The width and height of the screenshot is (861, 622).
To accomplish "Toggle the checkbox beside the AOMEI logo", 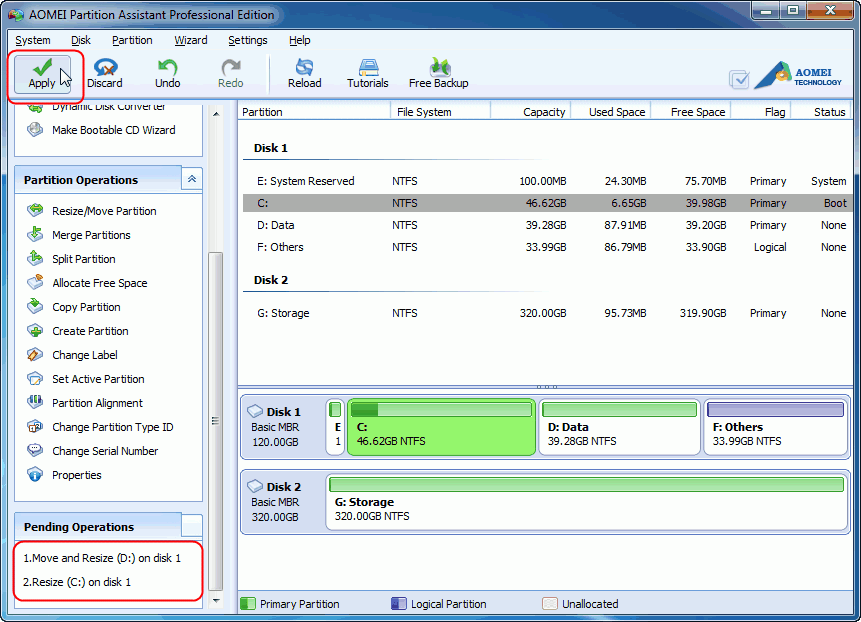I will click(x=740, y=76).
